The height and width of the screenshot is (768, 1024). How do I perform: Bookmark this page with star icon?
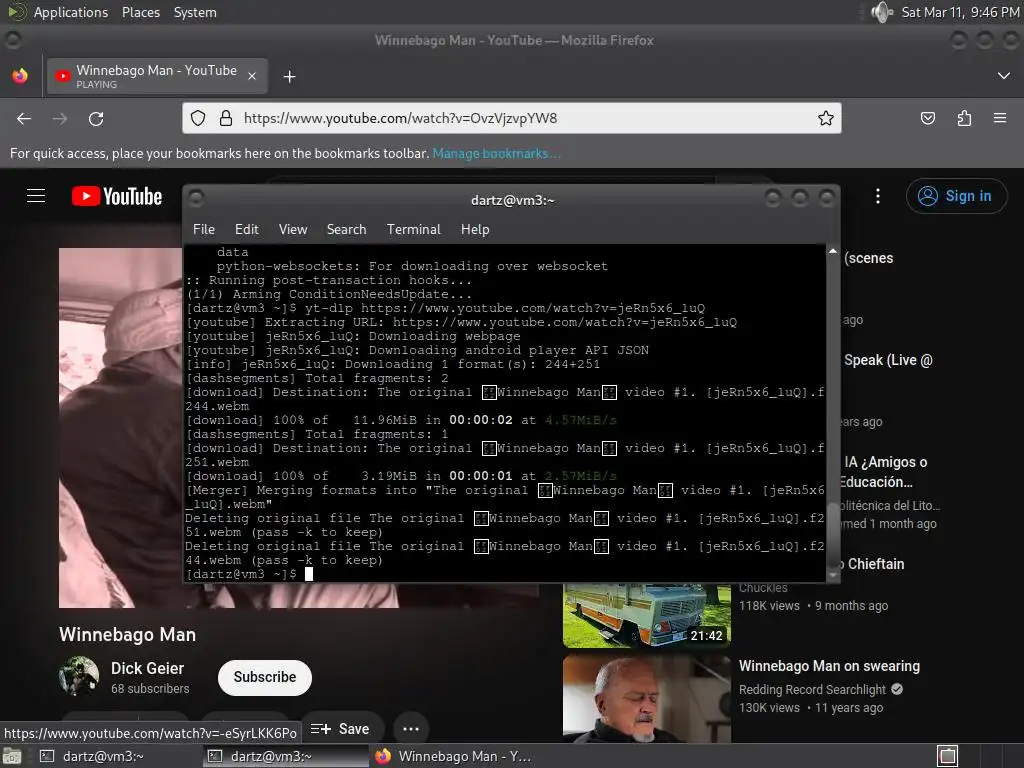(825, 118)
